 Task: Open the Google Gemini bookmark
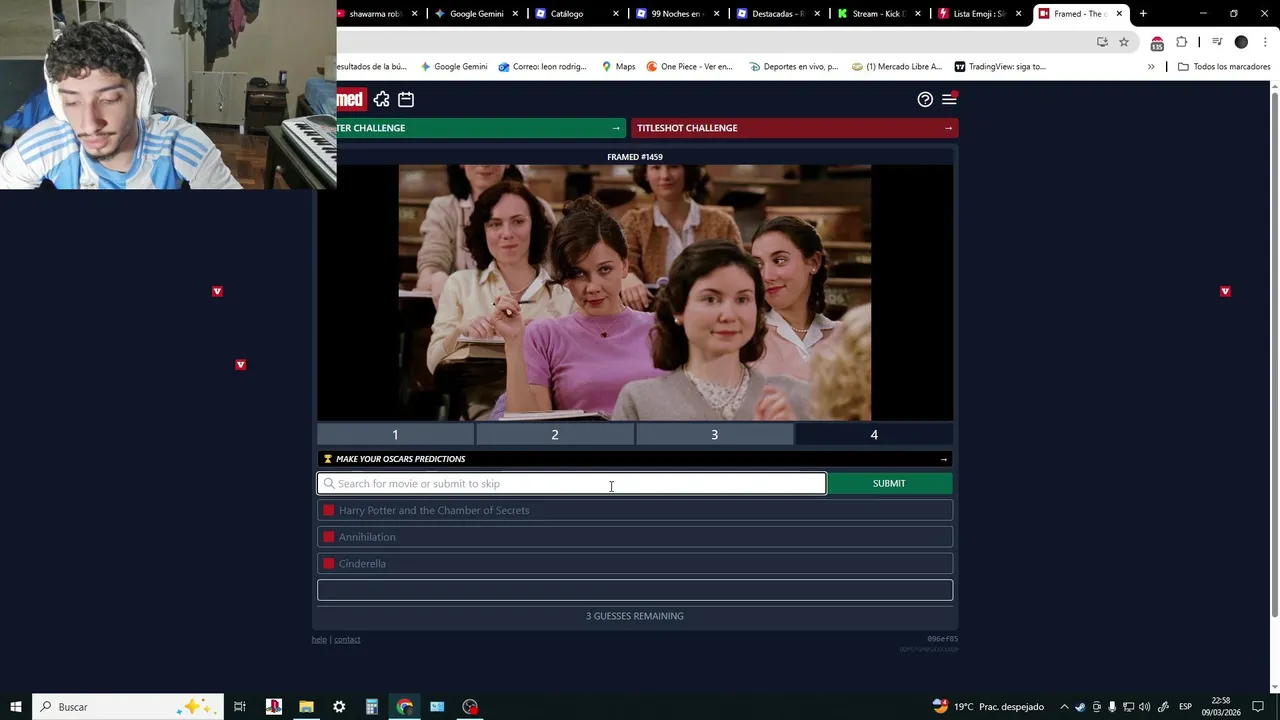point(454,67)
